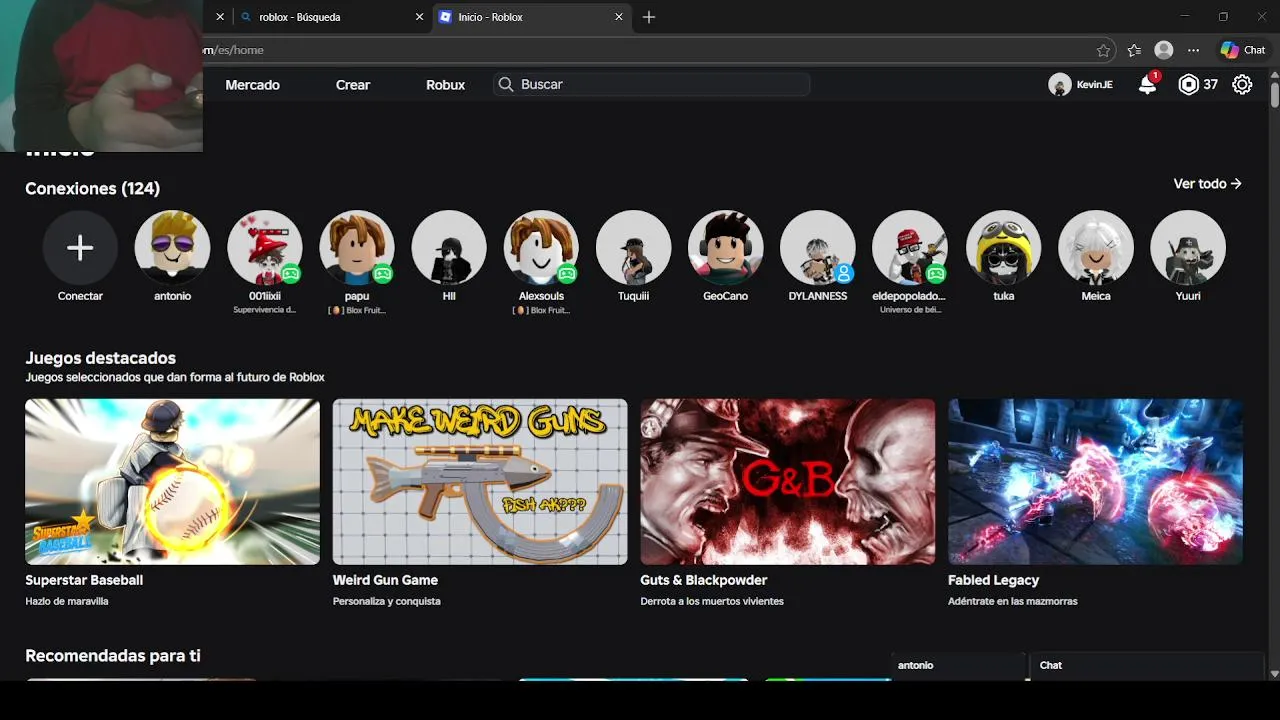Click the KevinJE profile avatar
The image size is (1280, 720).
coord(1060,85)
